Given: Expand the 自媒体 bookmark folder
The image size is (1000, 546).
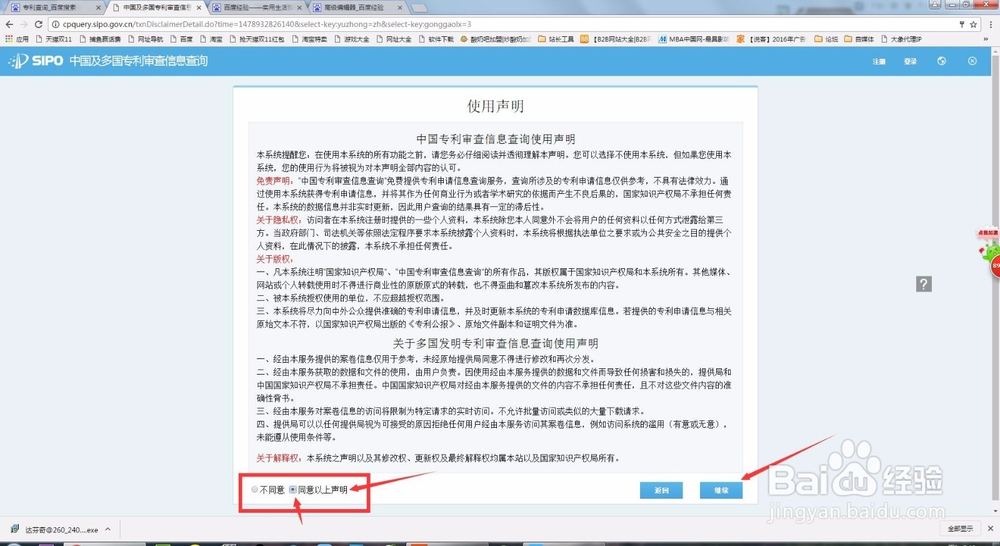Looking at the screenshot, I should pos(859,39).
